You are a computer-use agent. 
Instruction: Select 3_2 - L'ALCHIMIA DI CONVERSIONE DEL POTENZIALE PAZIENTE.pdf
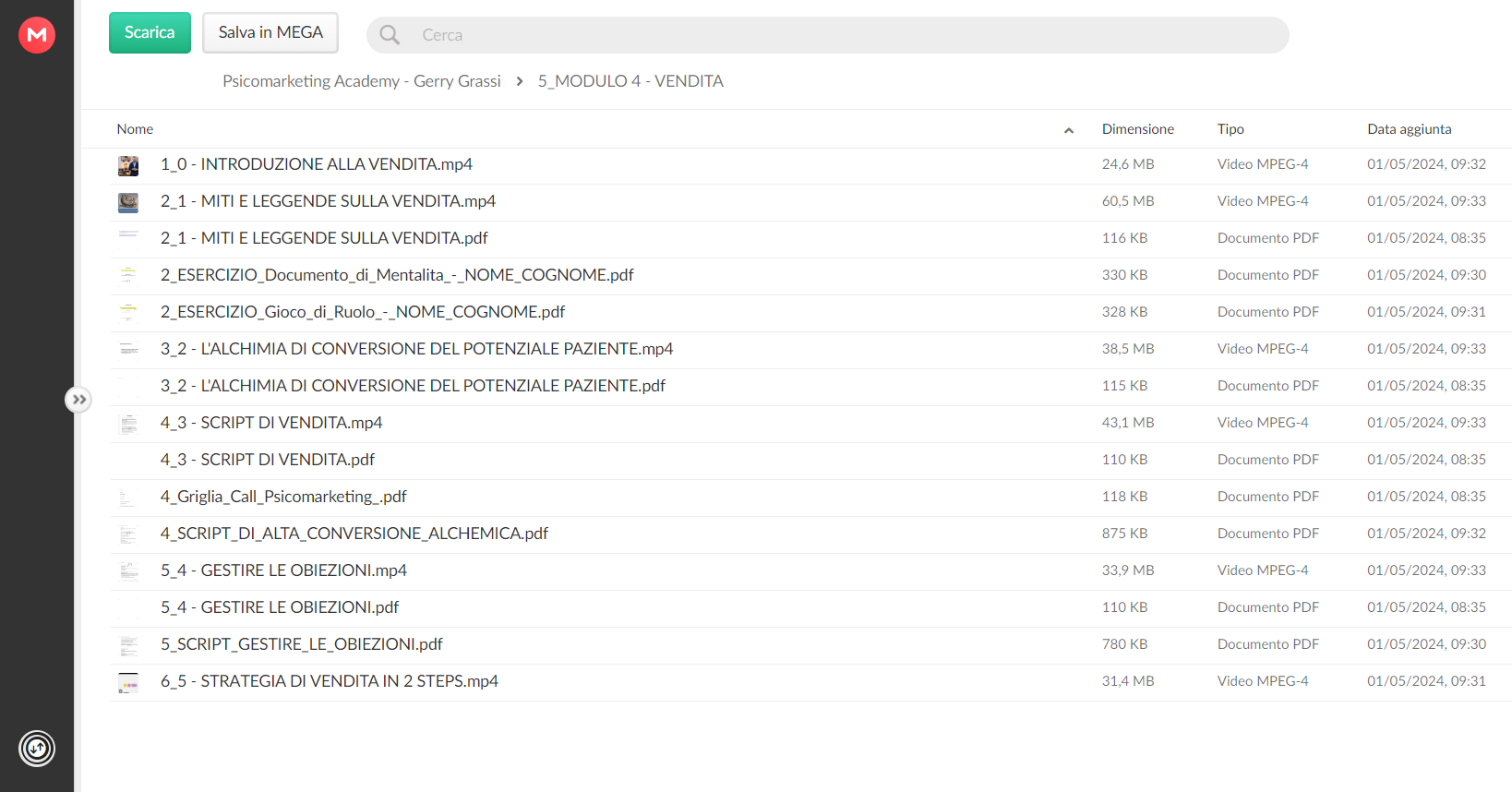[x=413, y=386]
